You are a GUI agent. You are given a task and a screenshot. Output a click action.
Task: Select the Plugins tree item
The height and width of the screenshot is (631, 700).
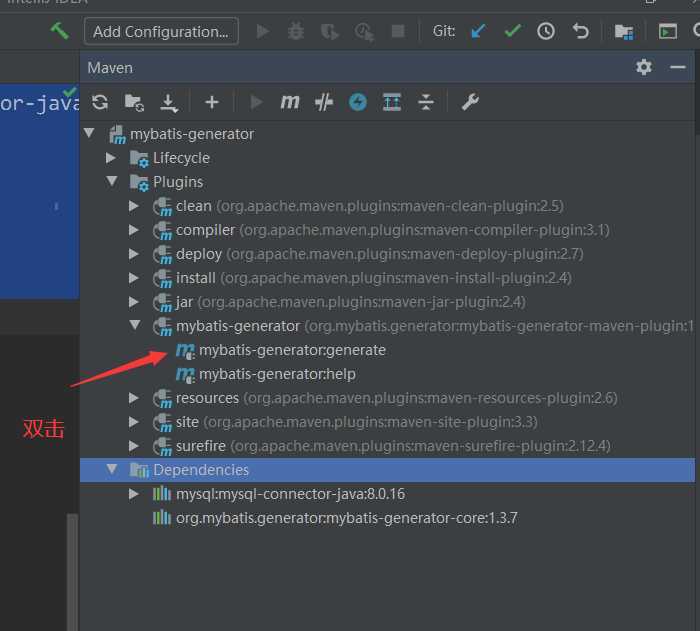point(166,182)
